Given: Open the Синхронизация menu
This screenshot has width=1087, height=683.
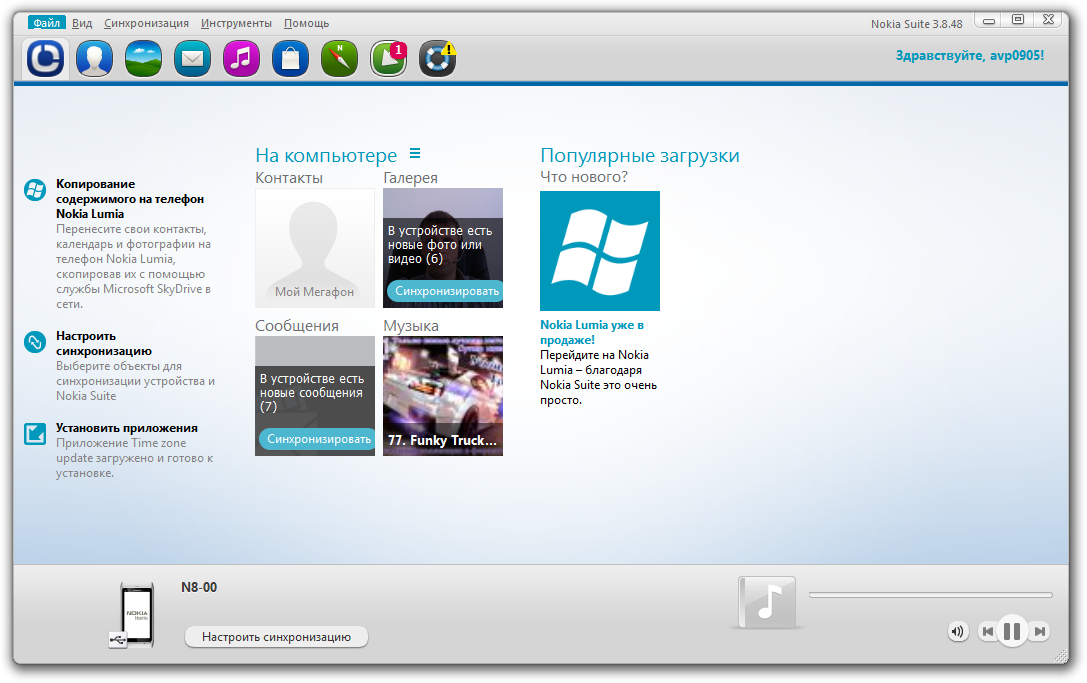Looking at the screenshot, I should [146, 23].
